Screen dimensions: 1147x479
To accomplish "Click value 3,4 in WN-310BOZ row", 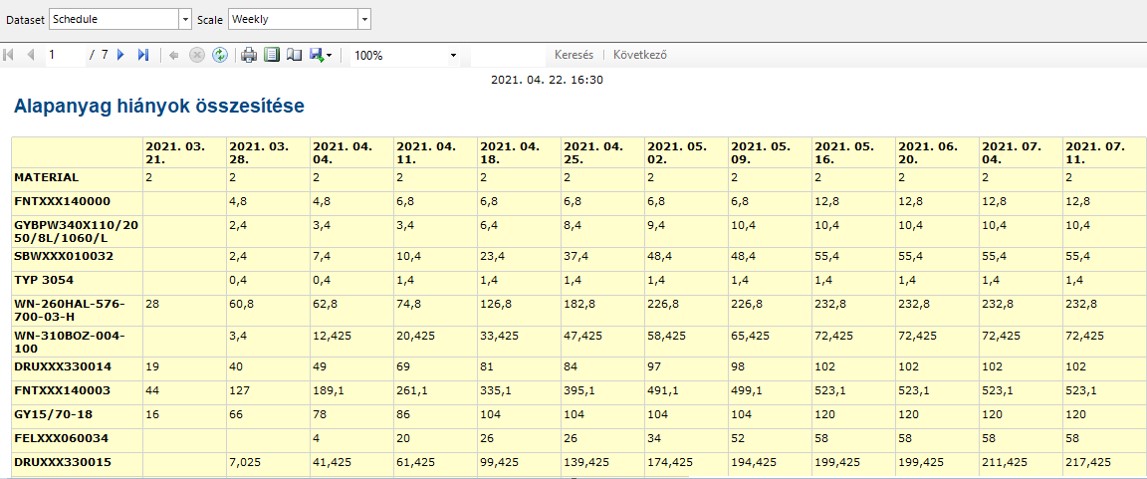I will coord(238,336).
